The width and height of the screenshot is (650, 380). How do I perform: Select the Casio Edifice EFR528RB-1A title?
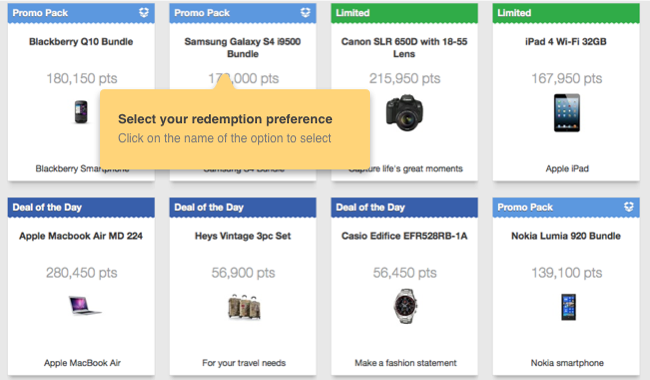pos(405,236)
